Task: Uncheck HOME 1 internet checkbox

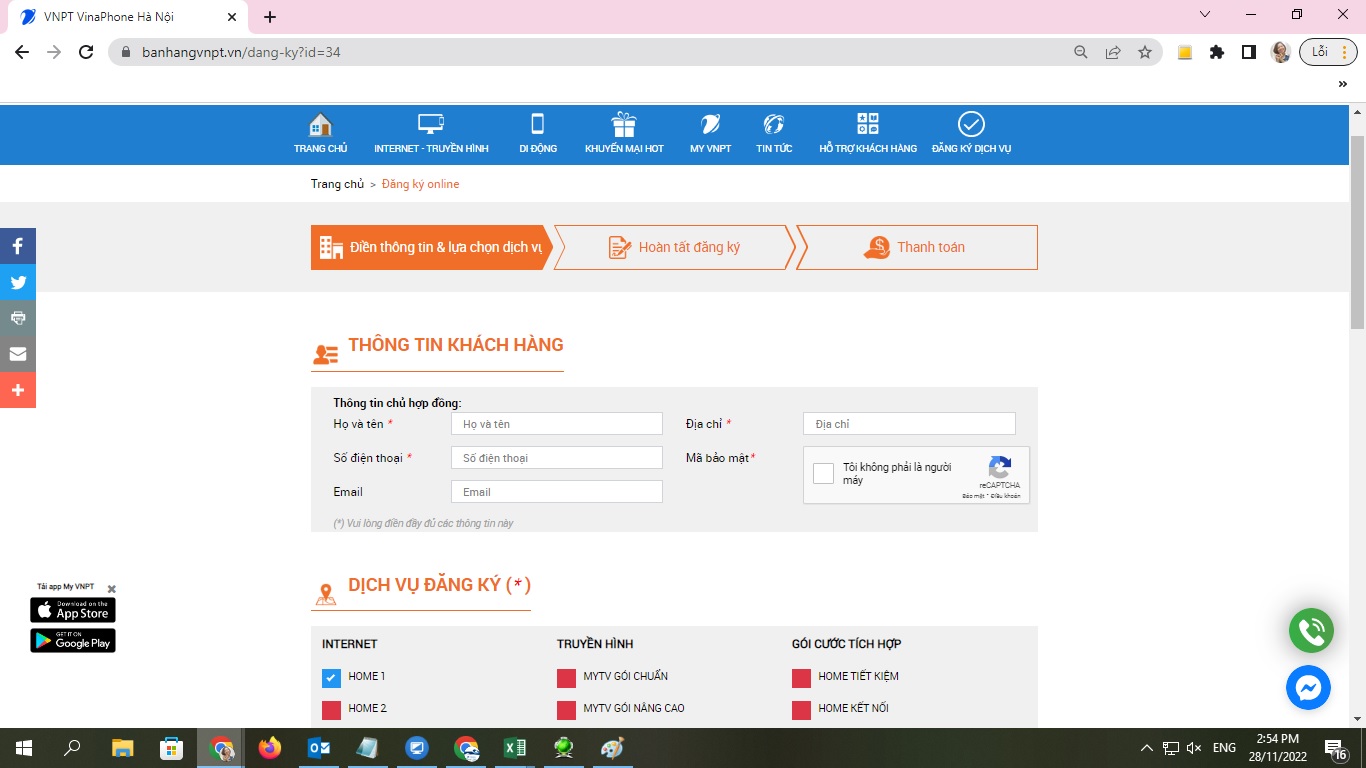Action: click(331, 678)
